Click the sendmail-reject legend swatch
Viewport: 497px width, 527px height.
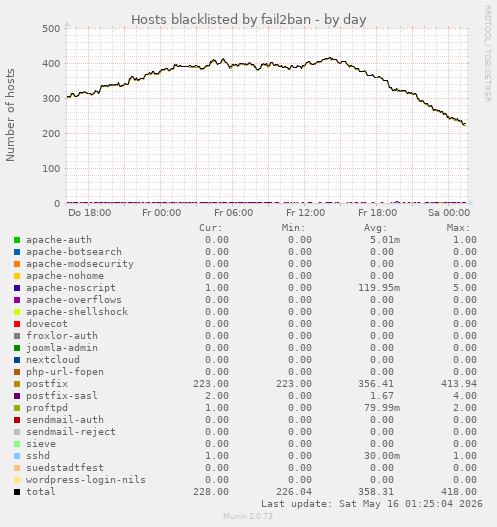pyautogui.click(x=17, y=432)
